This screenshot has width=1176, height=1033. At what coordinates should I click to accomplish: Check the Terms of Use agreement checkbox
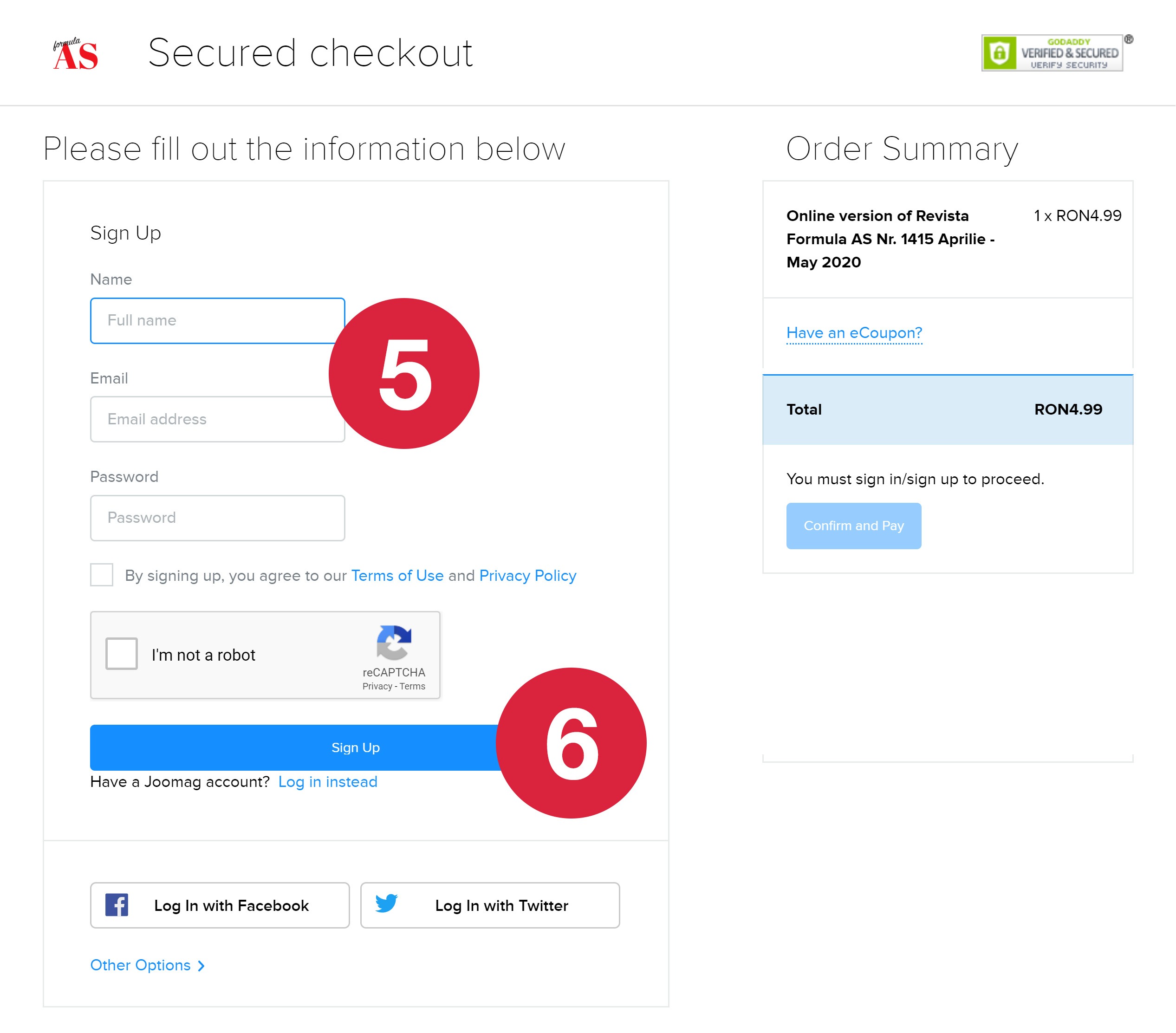(x=102, y=575)
